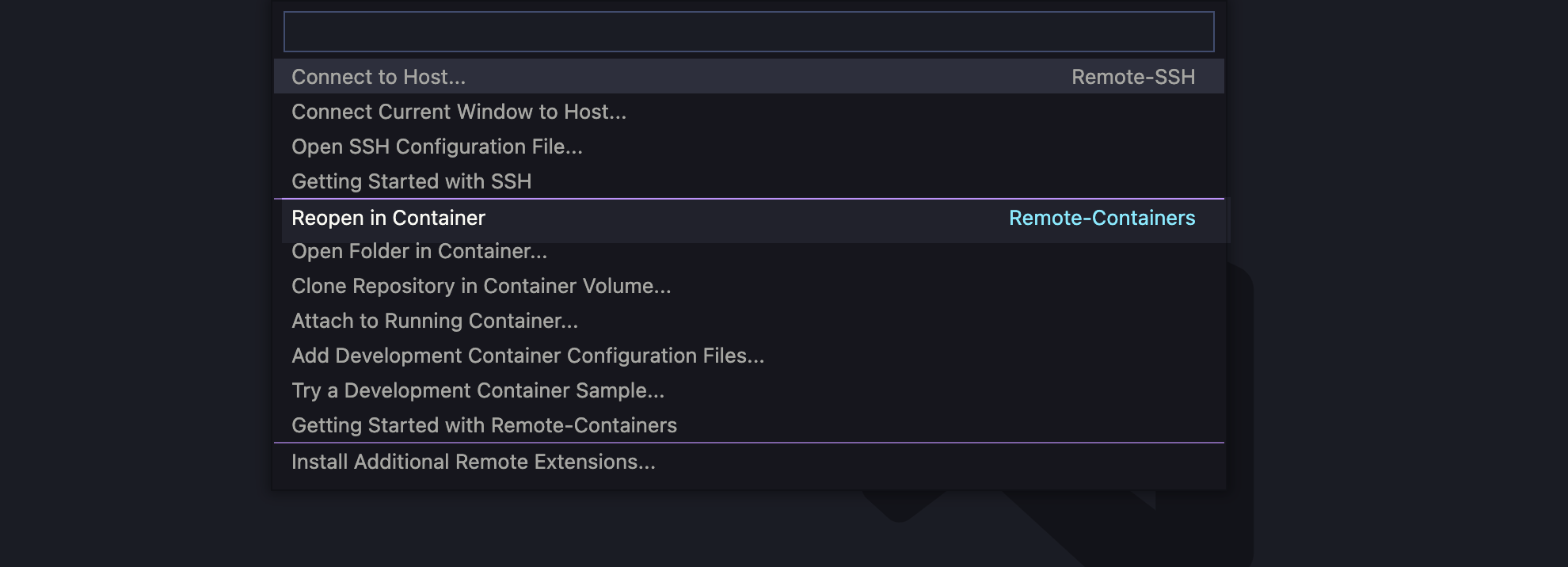
Task: Click the command palette search input
Action: click(748, 32)
